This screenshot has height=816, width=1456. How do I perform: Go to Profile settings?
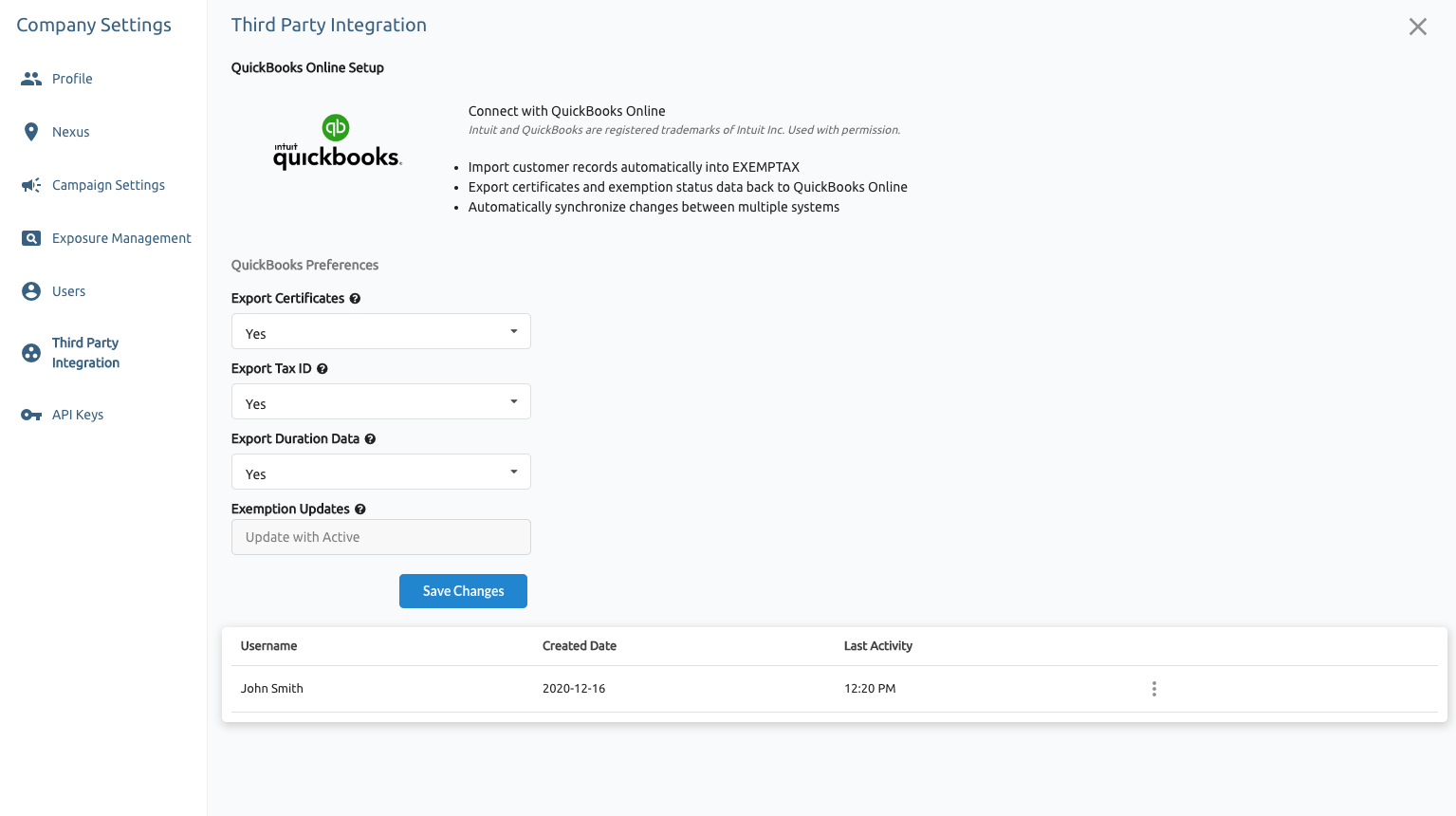click(72, 79)
